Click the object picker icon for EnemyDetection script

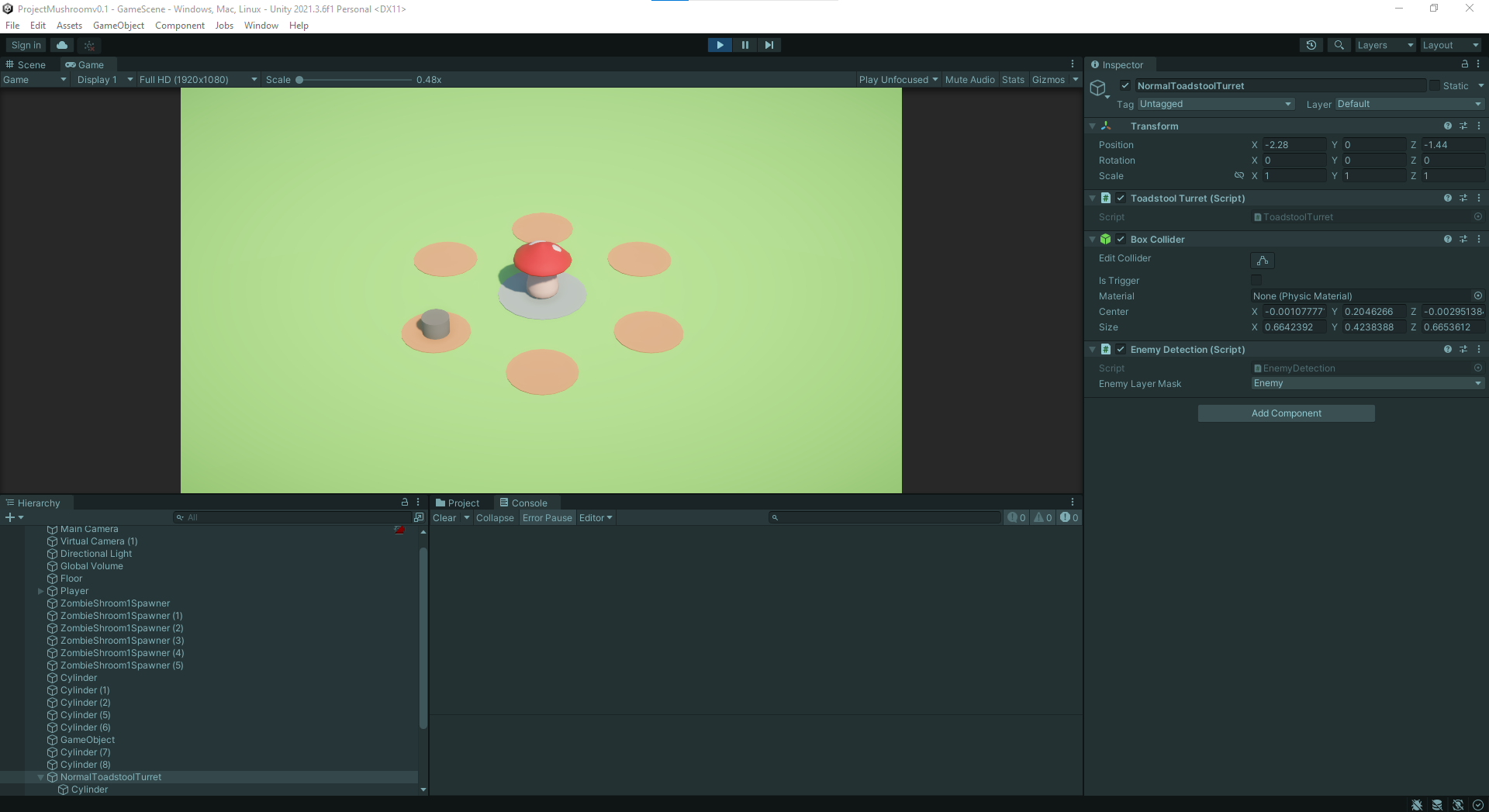click(1477, 368)
